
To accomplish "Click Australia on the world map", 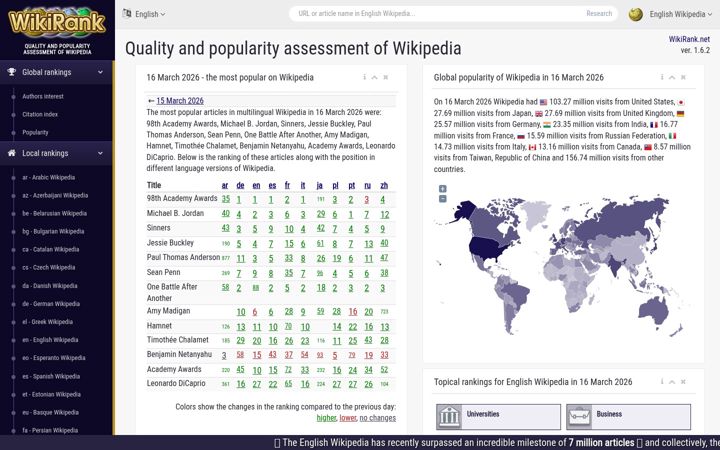I will point(652,311).
